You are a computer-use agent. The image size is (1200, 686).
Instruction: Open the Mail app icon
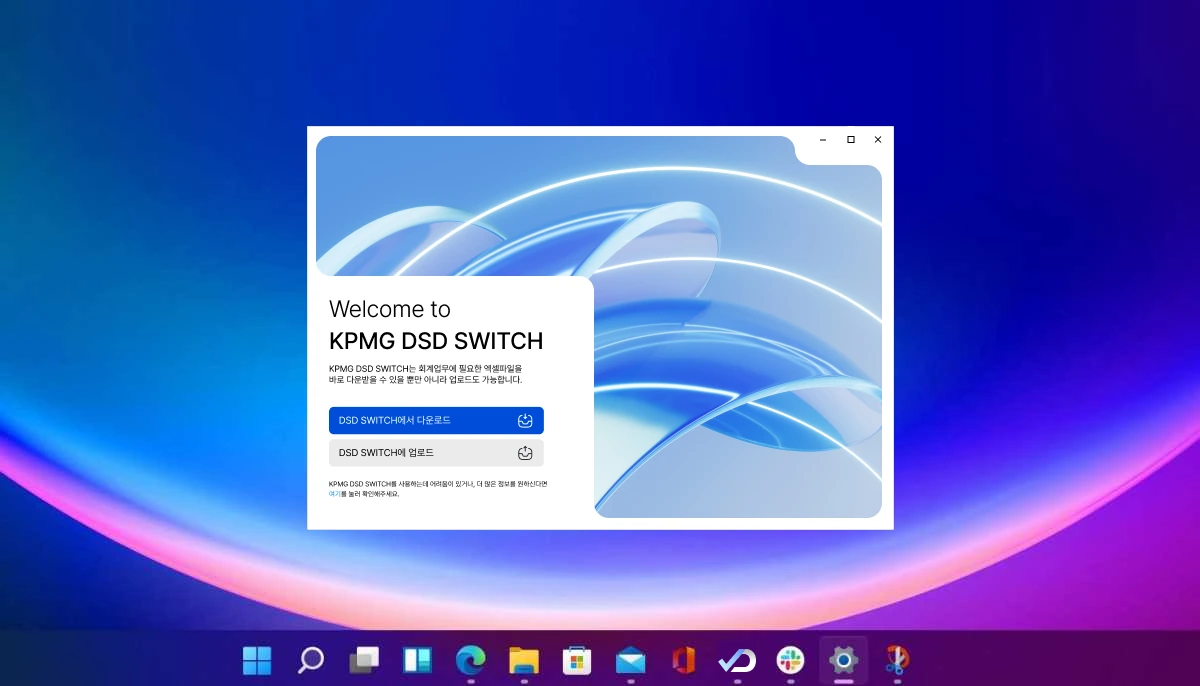click(x=630, y=660)
